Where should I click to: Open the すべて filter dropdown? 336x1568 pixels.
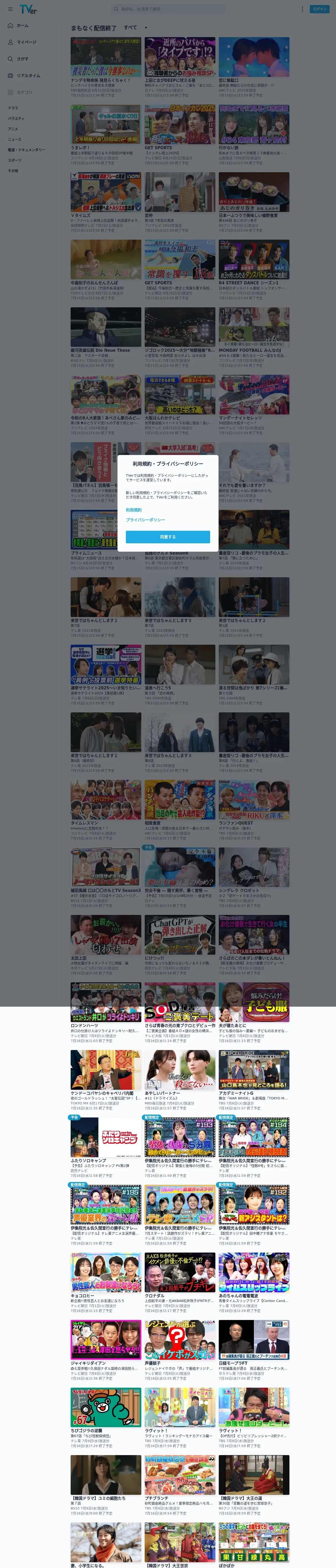click(x=135, y=27)
